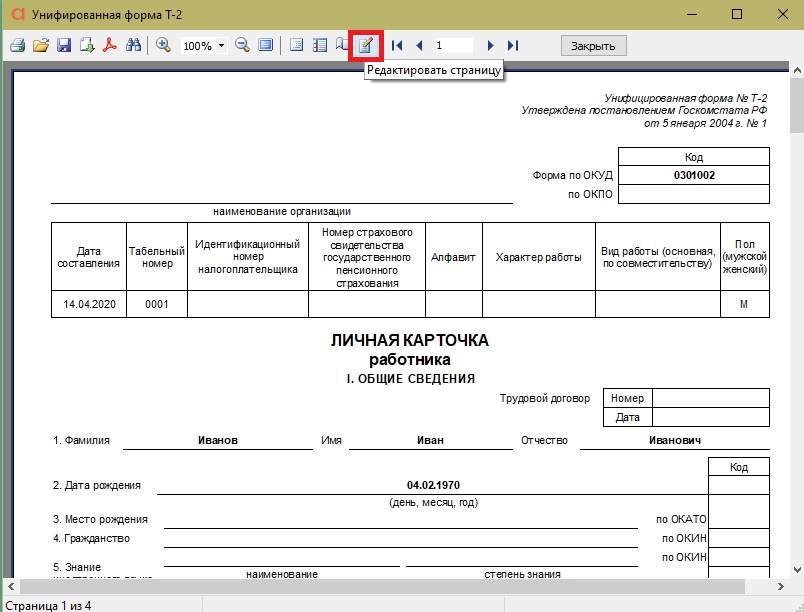Click the Дата составления column header
The width and height of the screenshot is (804, 612).
pyautogui.click(x=89, y=257)
